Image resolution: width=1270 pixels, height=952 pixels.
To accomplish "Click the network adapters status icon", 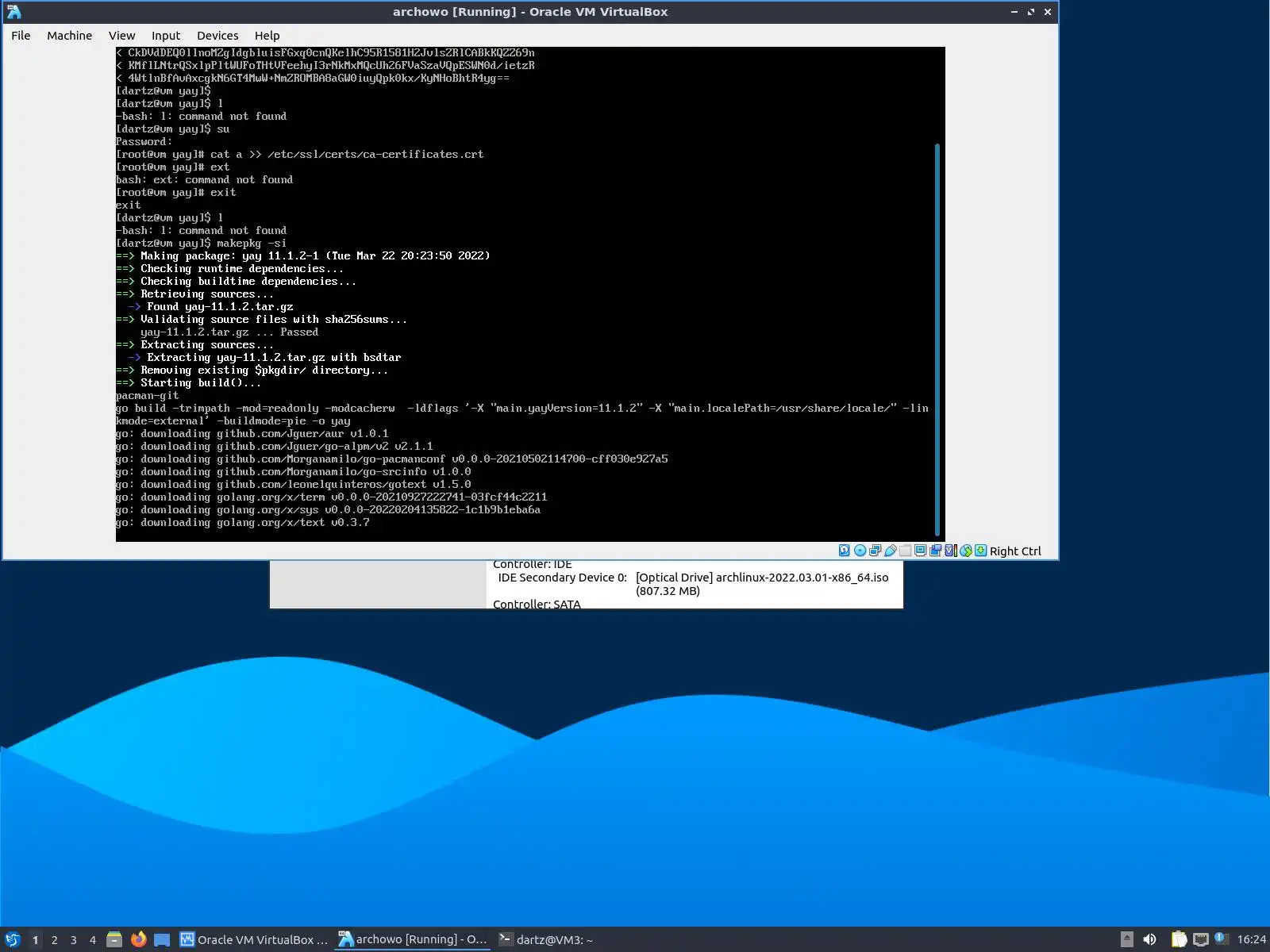I will (x=875, y=551).
